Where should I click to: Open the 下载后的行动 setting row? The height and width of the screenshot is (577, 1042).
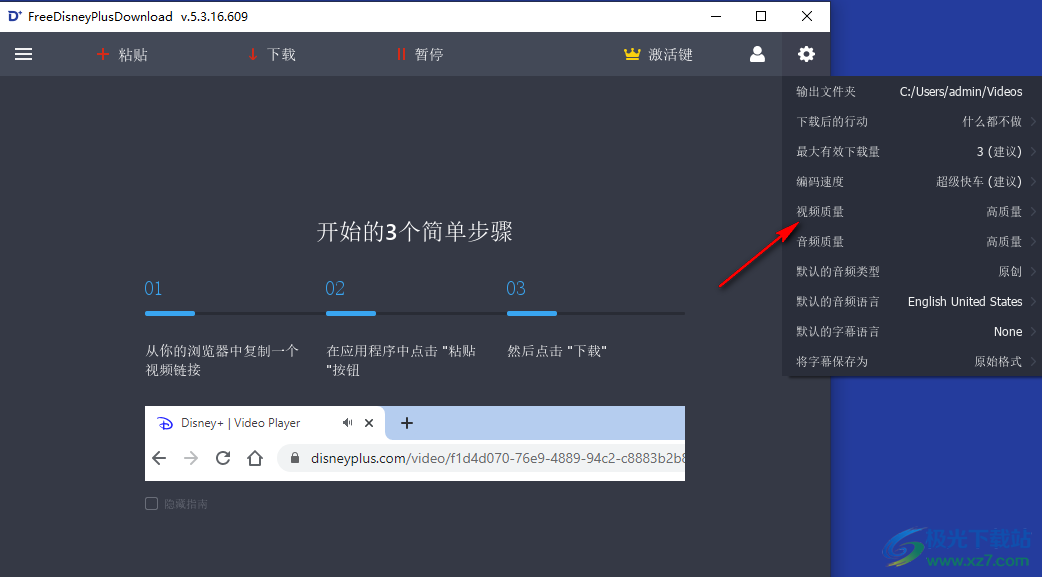coord(912,122)
